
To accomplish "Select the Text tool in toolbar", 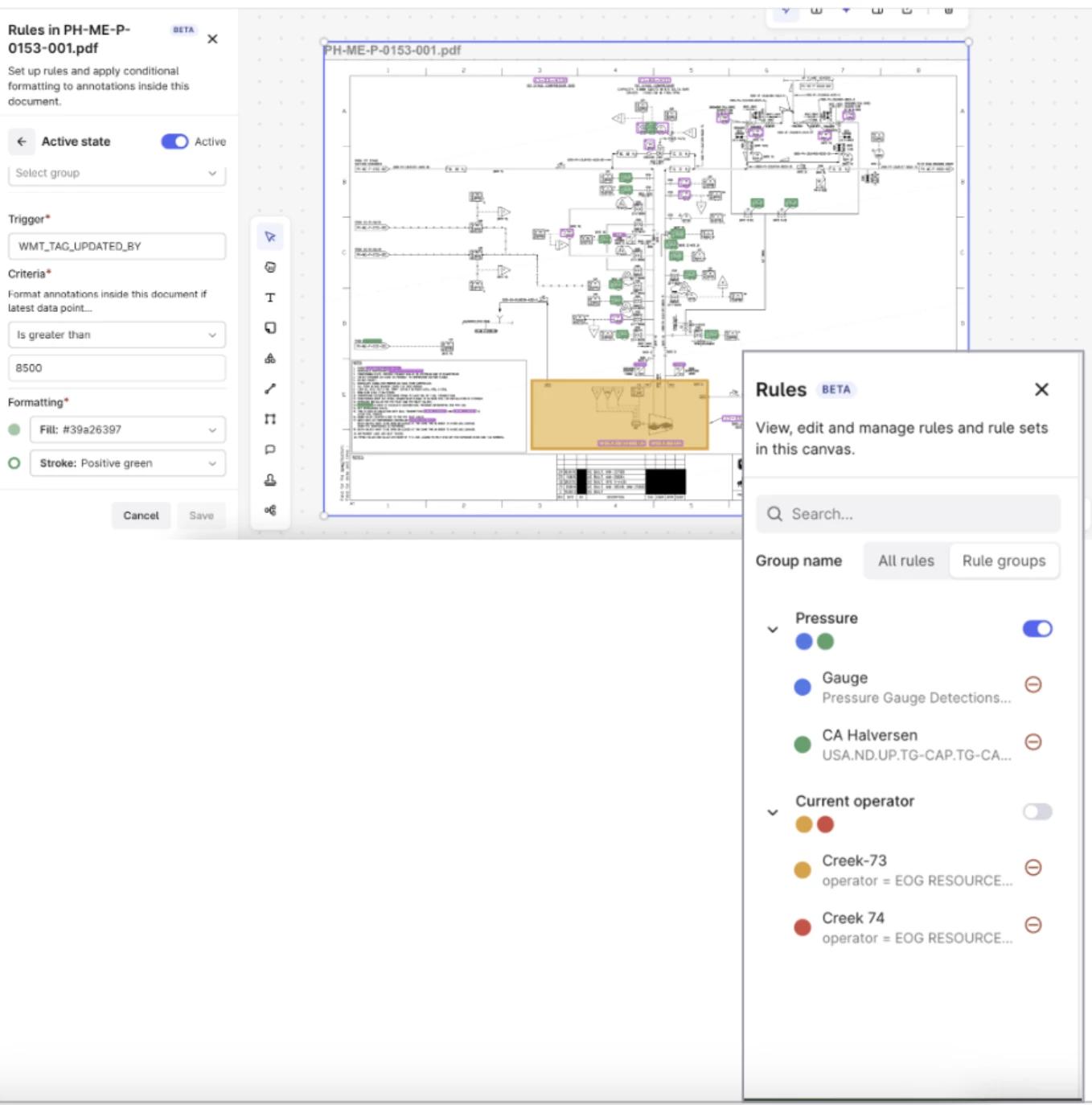I will click(x=270, y=298).
